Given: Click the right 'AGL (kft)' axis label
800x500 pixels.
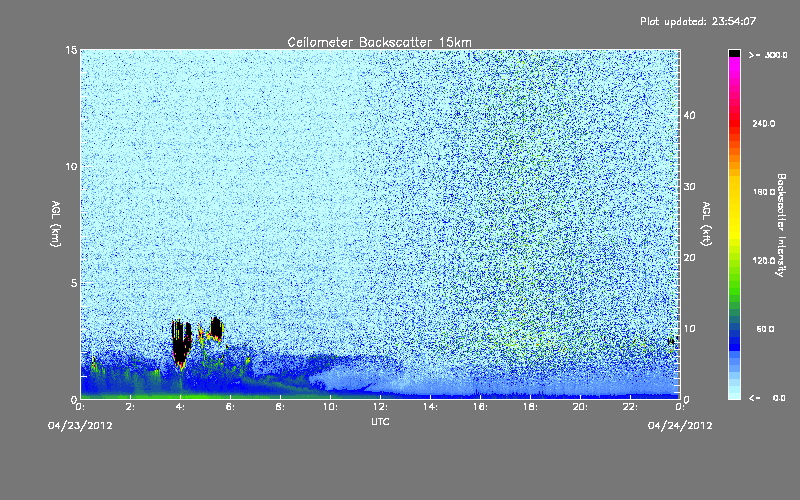Looking at the screenshot, I should (706, 223).
